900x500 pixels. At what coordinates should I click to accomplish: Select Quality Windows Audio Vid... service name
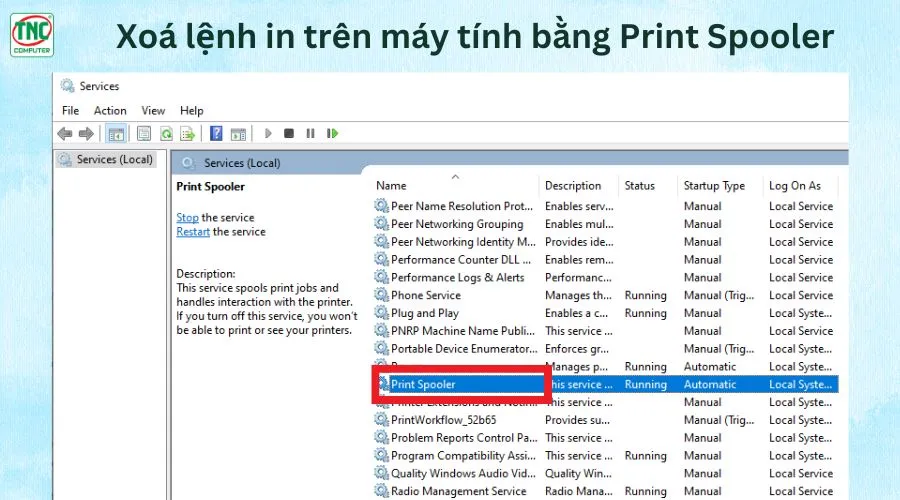463,473
